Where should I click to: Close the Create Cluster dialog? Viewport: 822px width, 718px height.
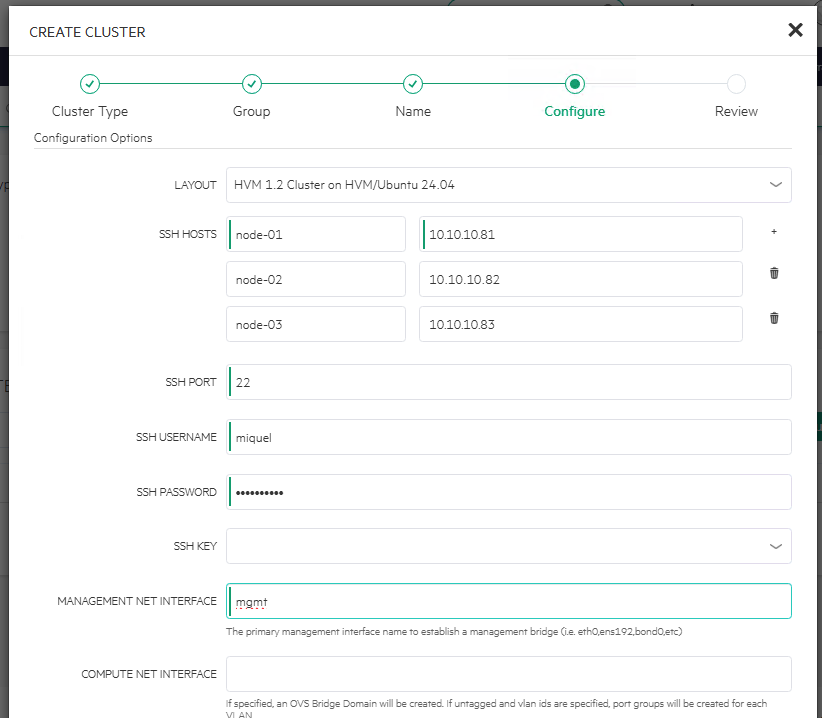(x=795, y=30)
